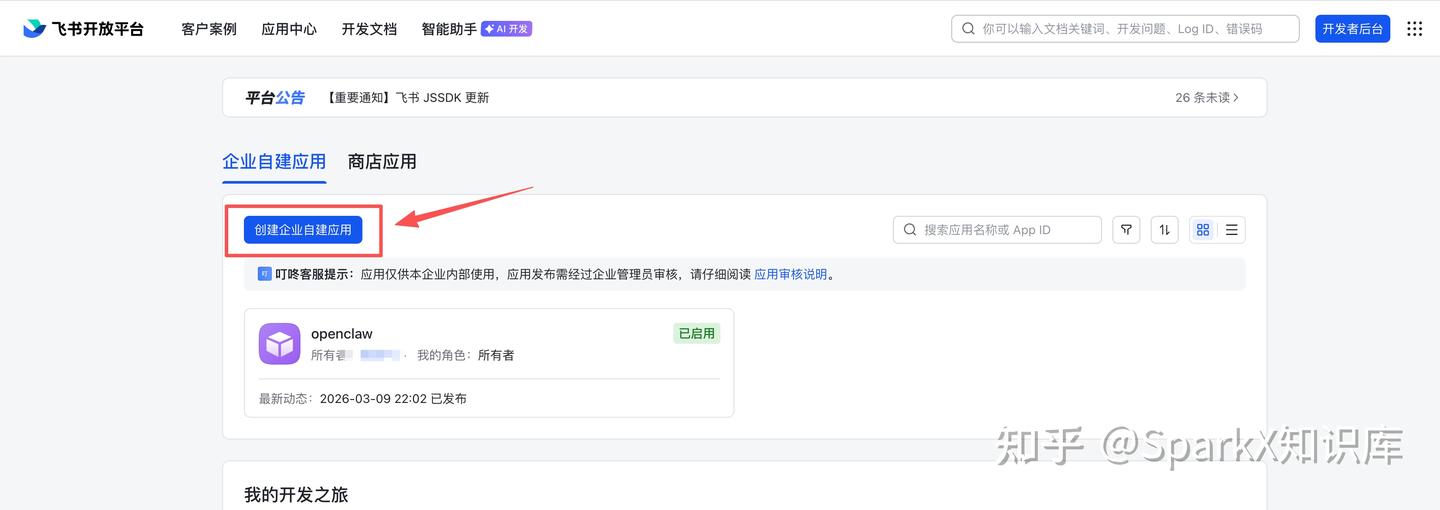Open the JSSDK 更新 announcement
The width and height of the screenshot is (1440, 510).
coord(408,98)
